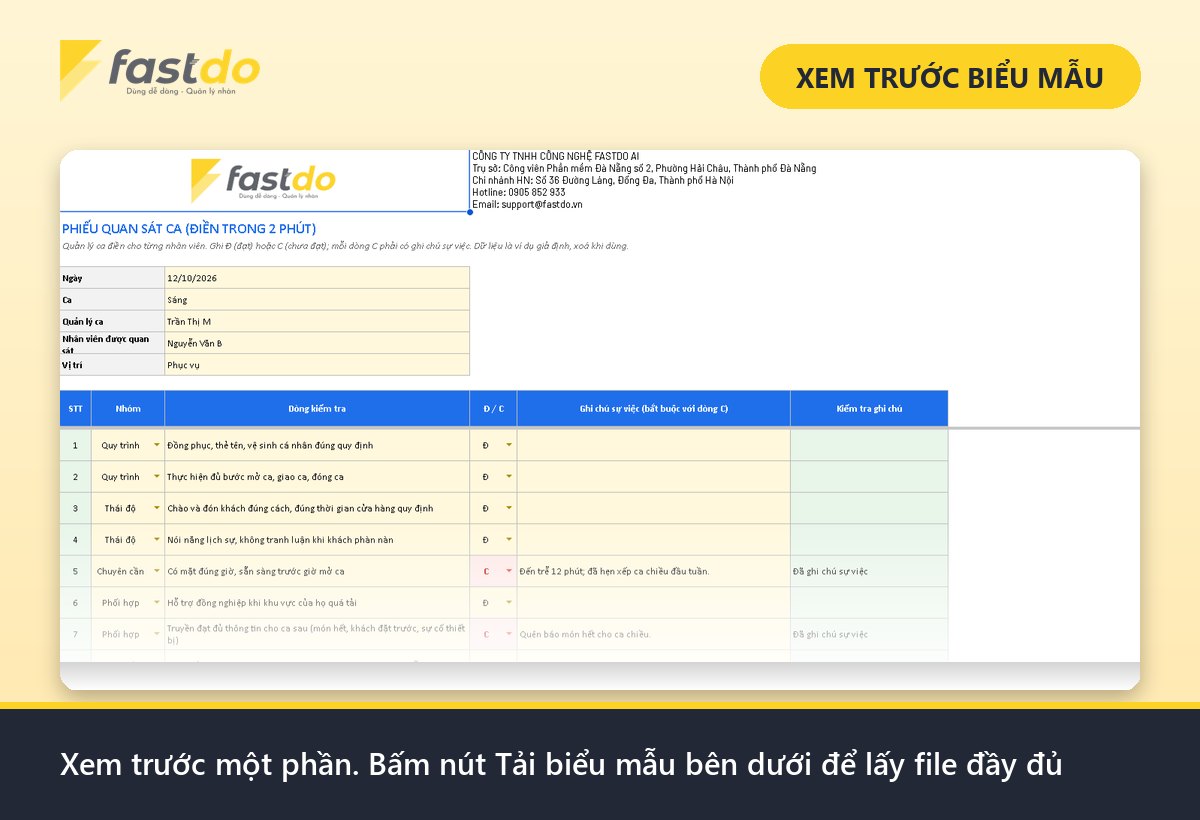Click the empty note cell for row 3
The image size is (1200, 820).
pos(654,509)
